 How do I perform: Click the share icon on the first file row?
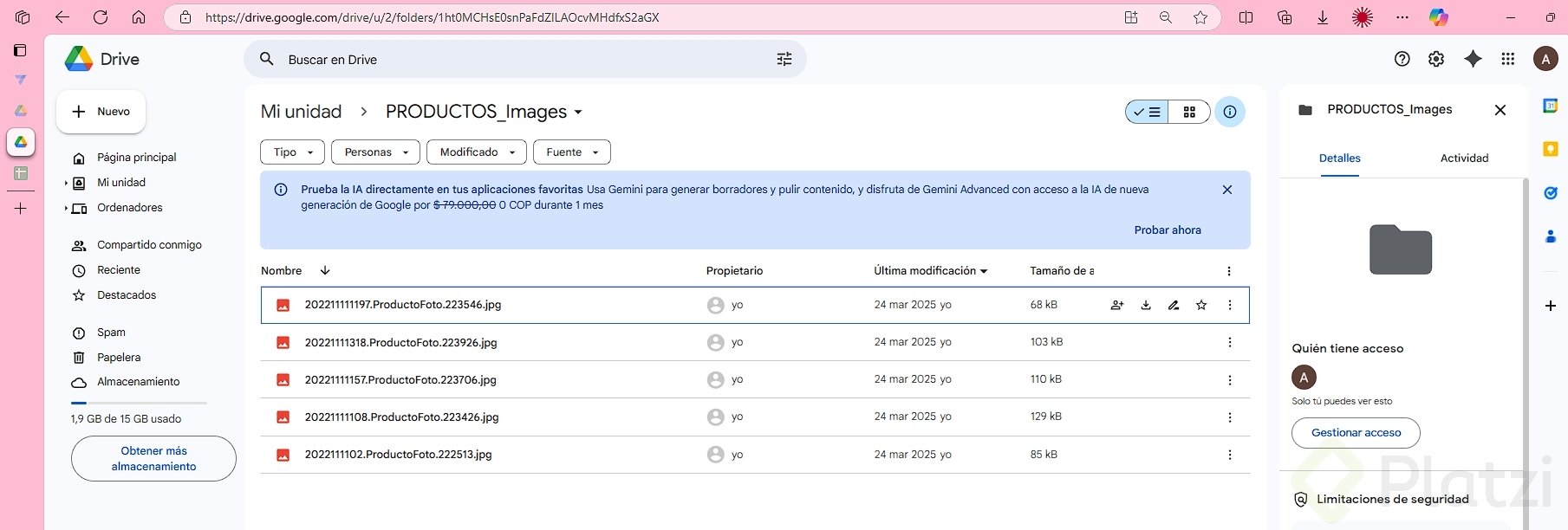(x=1117, y=305)
